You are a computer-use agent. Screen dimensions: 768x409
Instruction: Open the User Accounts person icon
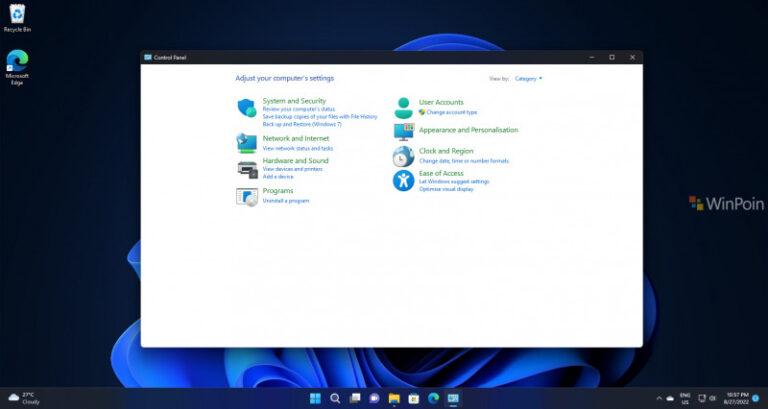403,107
